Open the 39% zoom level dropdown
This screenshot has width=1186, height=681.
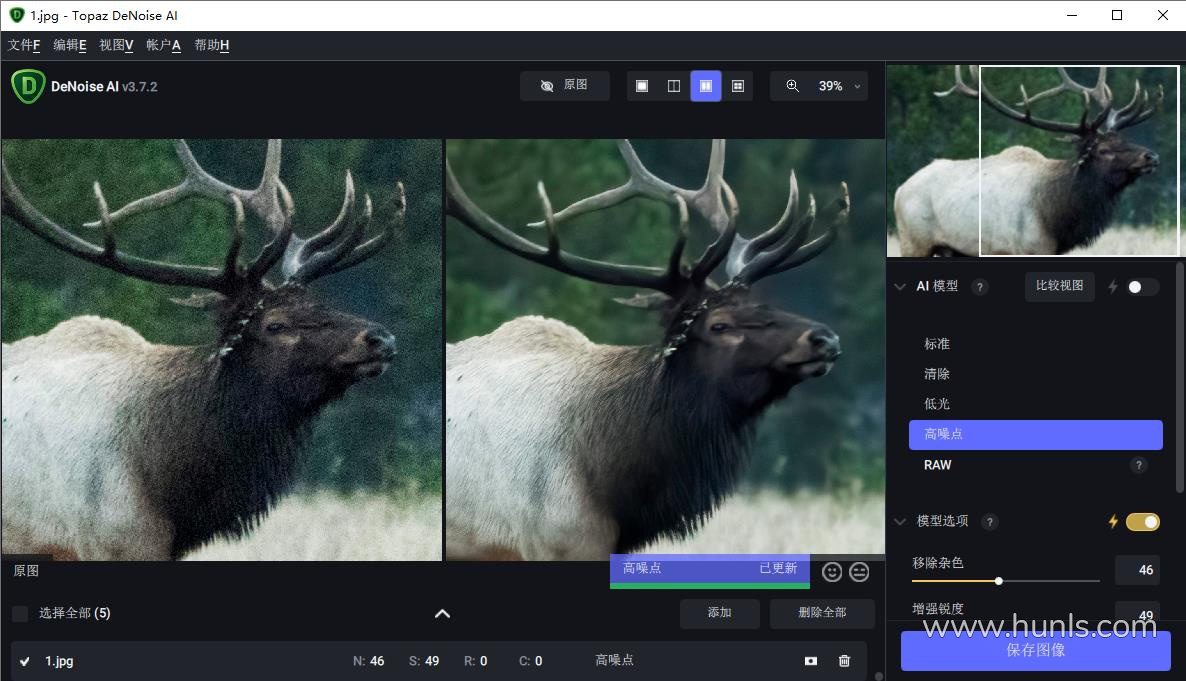[x=856, y=87]
